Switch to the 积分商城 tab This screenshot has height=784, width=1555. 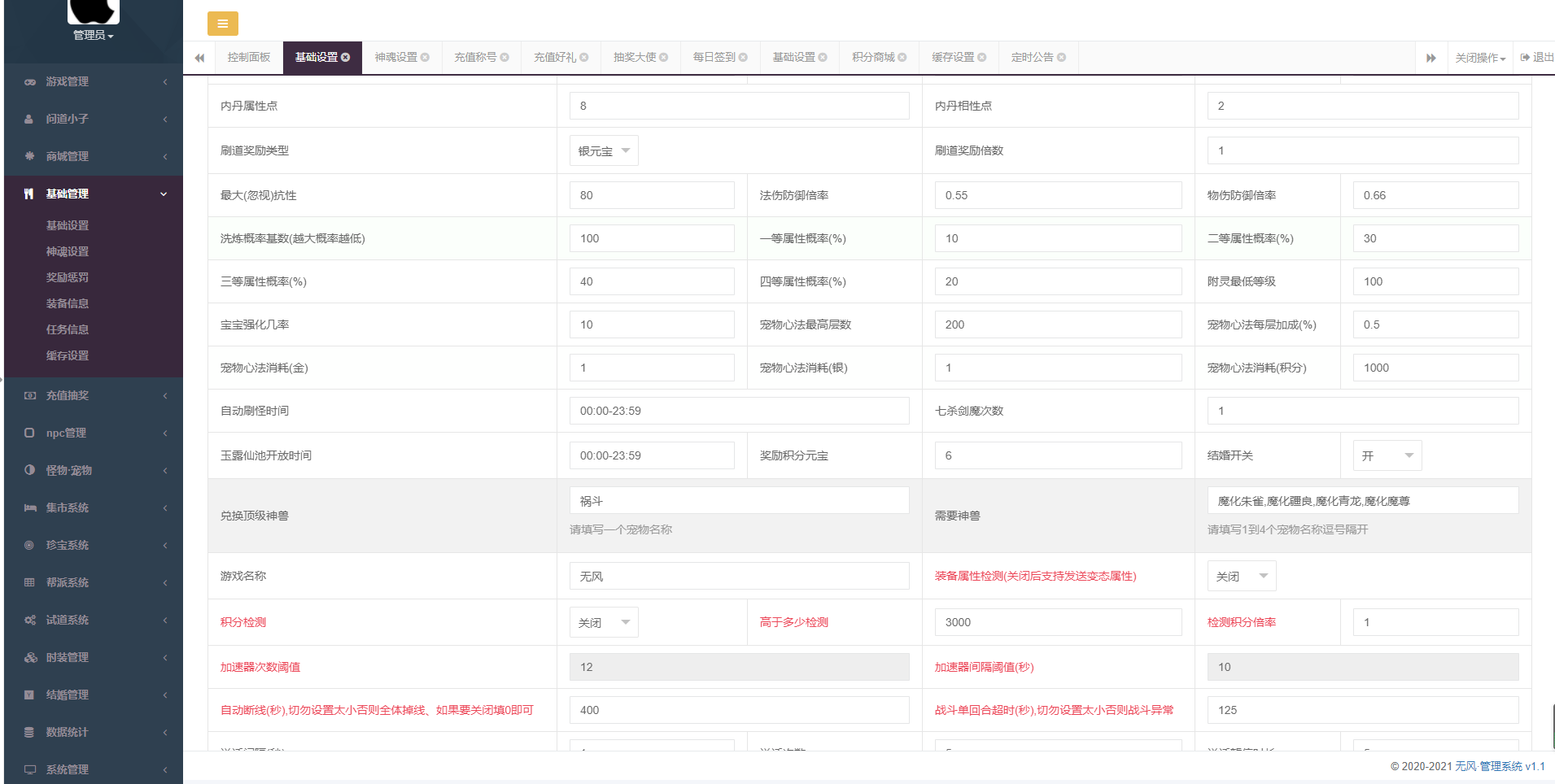(873, 57)
